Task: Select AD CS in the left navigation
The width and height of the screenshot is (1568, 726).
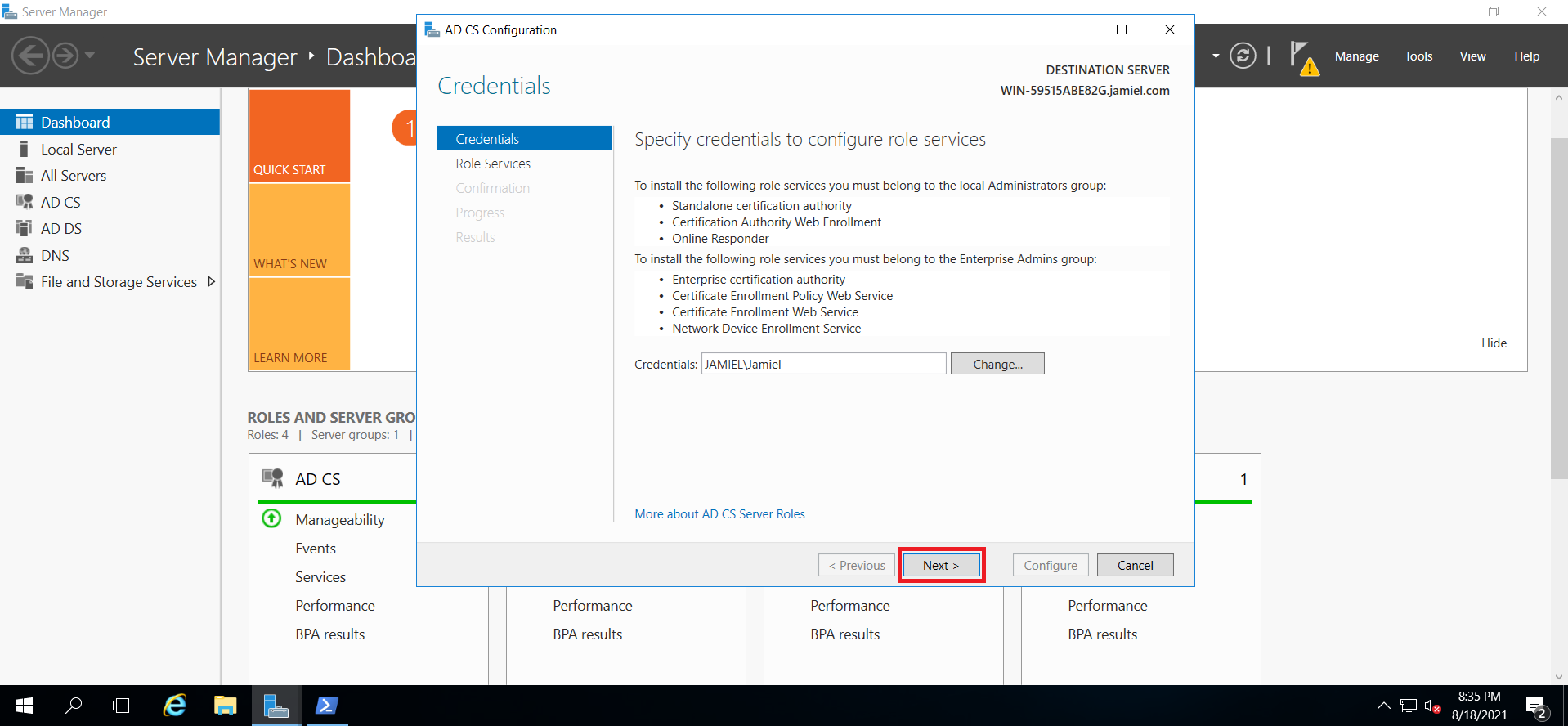Action: pyautogui.click(x=110, y=202)
